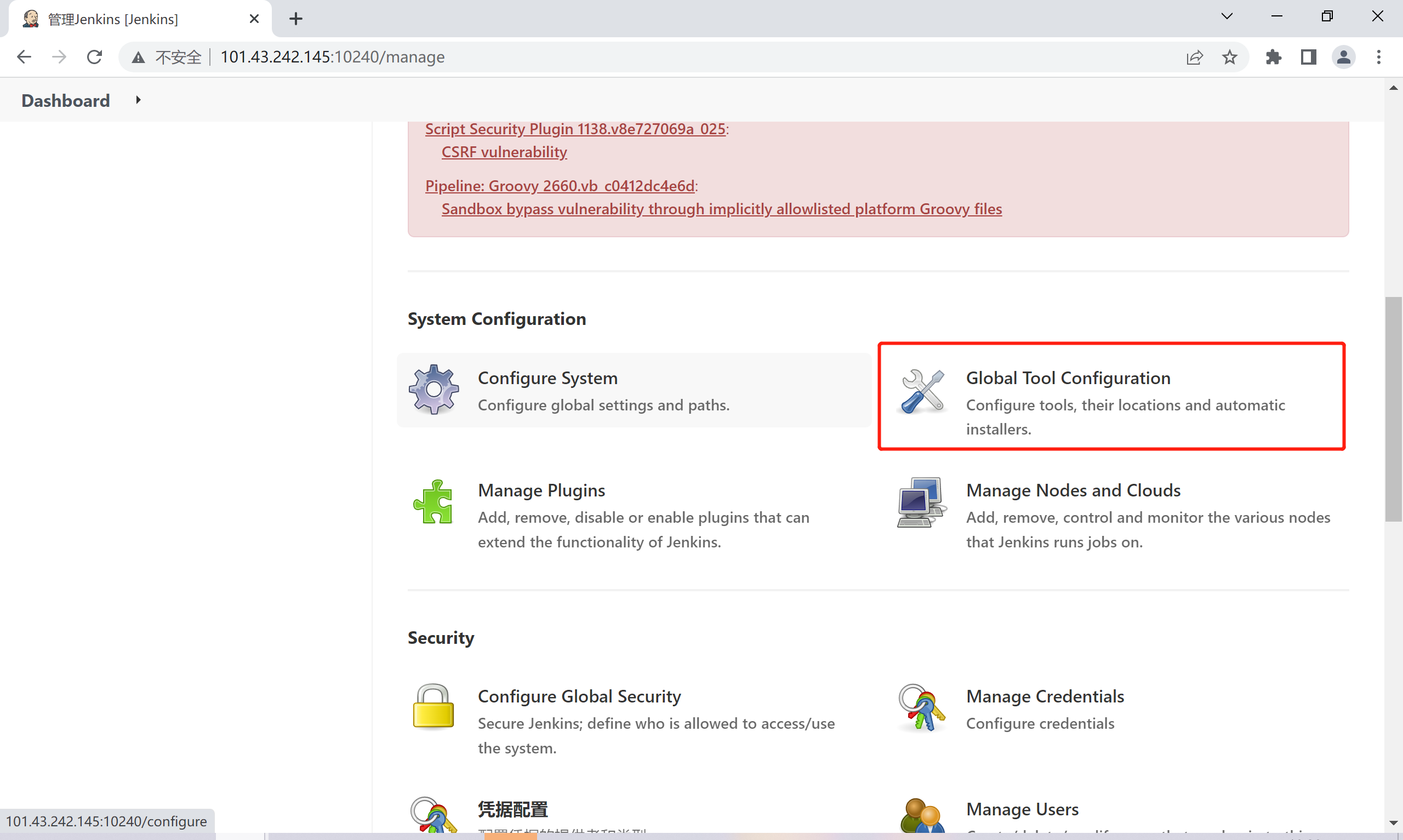
Task: Click the 'Security' section heading
Action: point(440,638)
